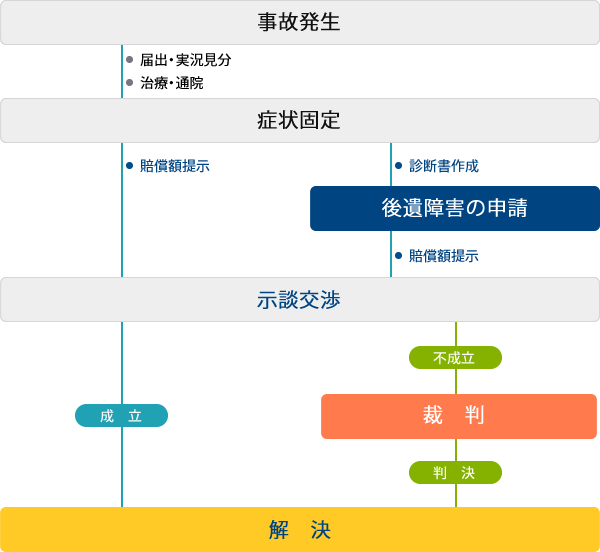Open the orange 裁判 box
Viewport: 600px width, 552px height.
tap(458, 416)
